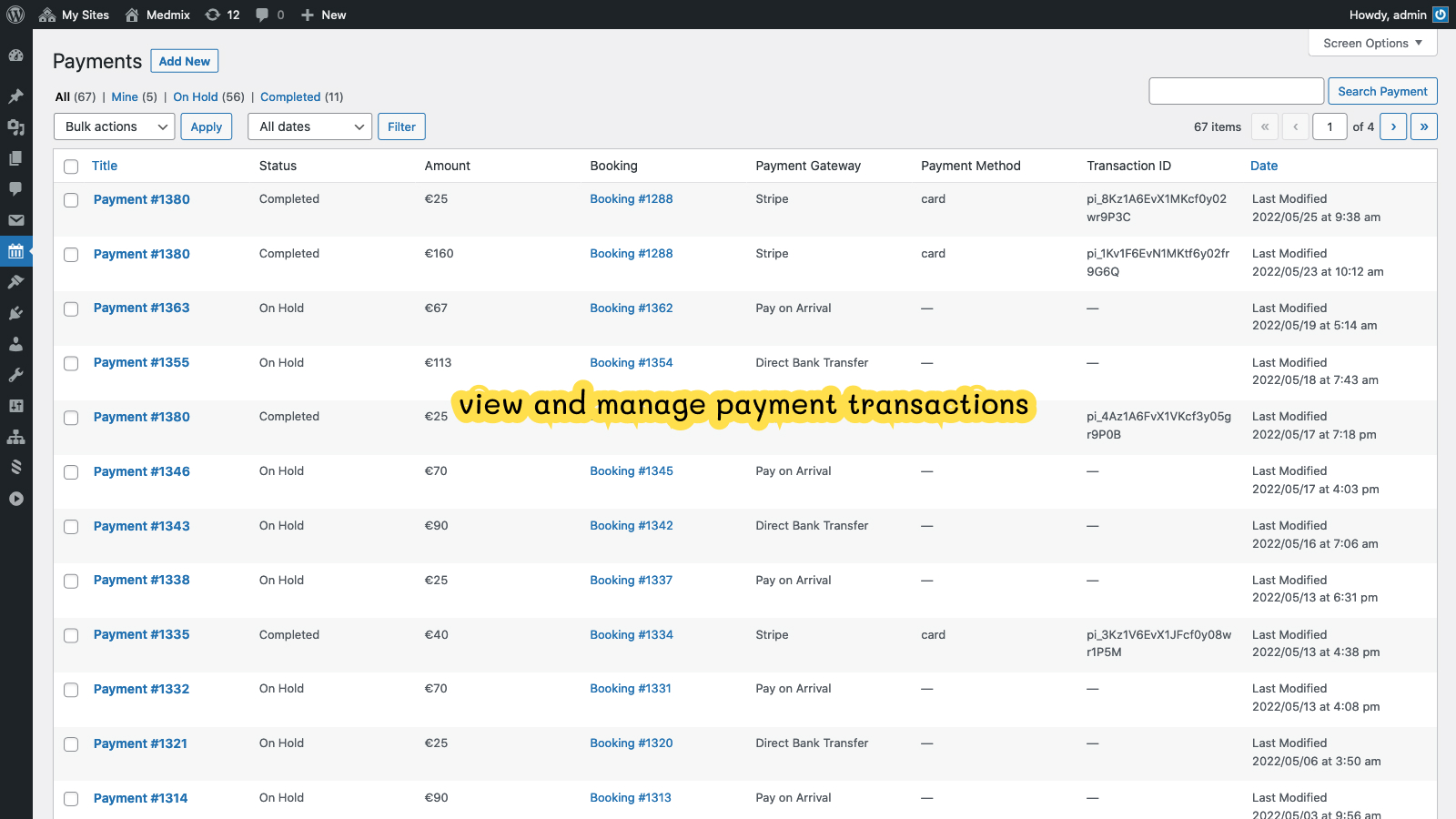Open Tools via the wrench sidebar icon

[15, 375]
